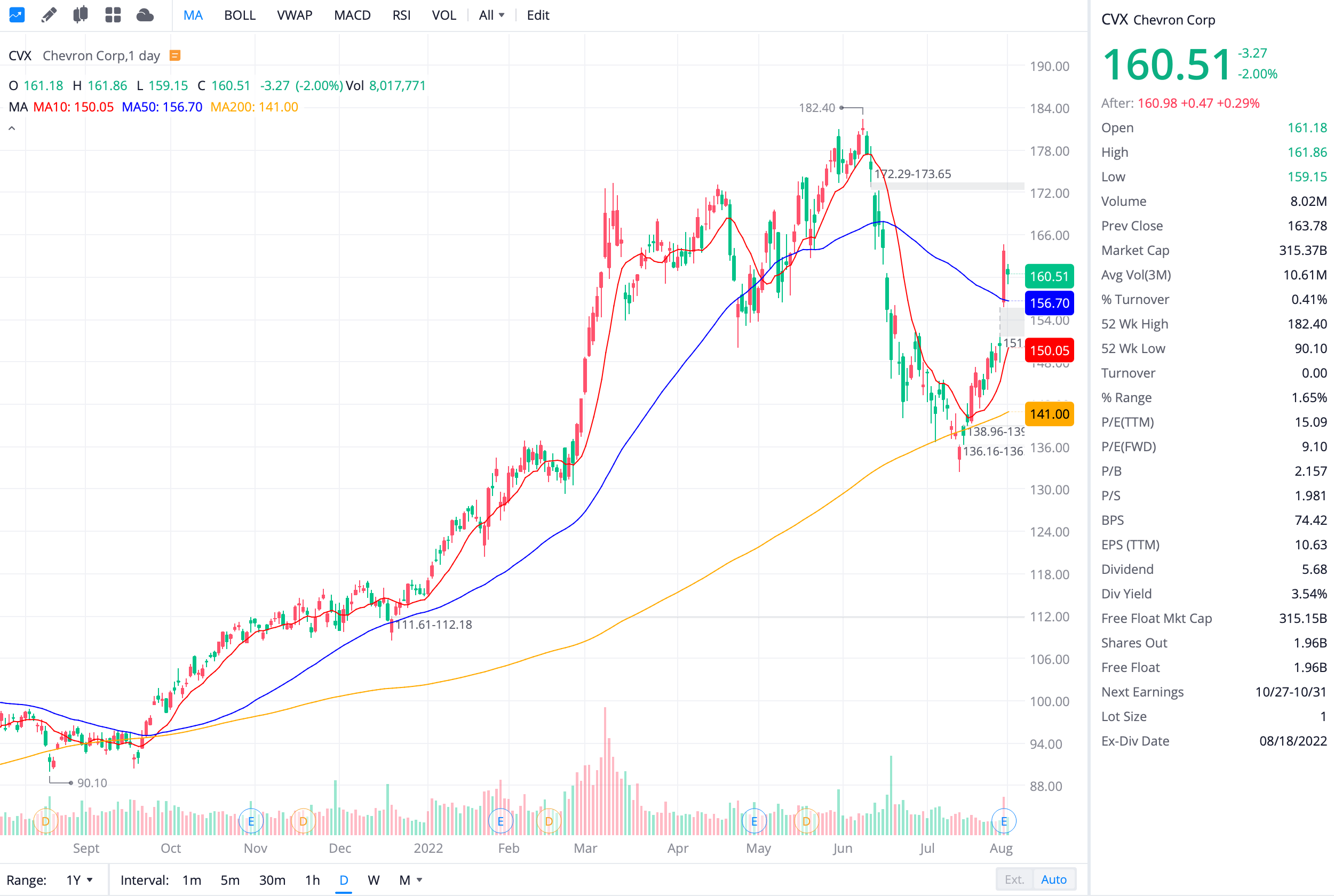
Task: Click the cloud save icon
Action: click(145, 15)
